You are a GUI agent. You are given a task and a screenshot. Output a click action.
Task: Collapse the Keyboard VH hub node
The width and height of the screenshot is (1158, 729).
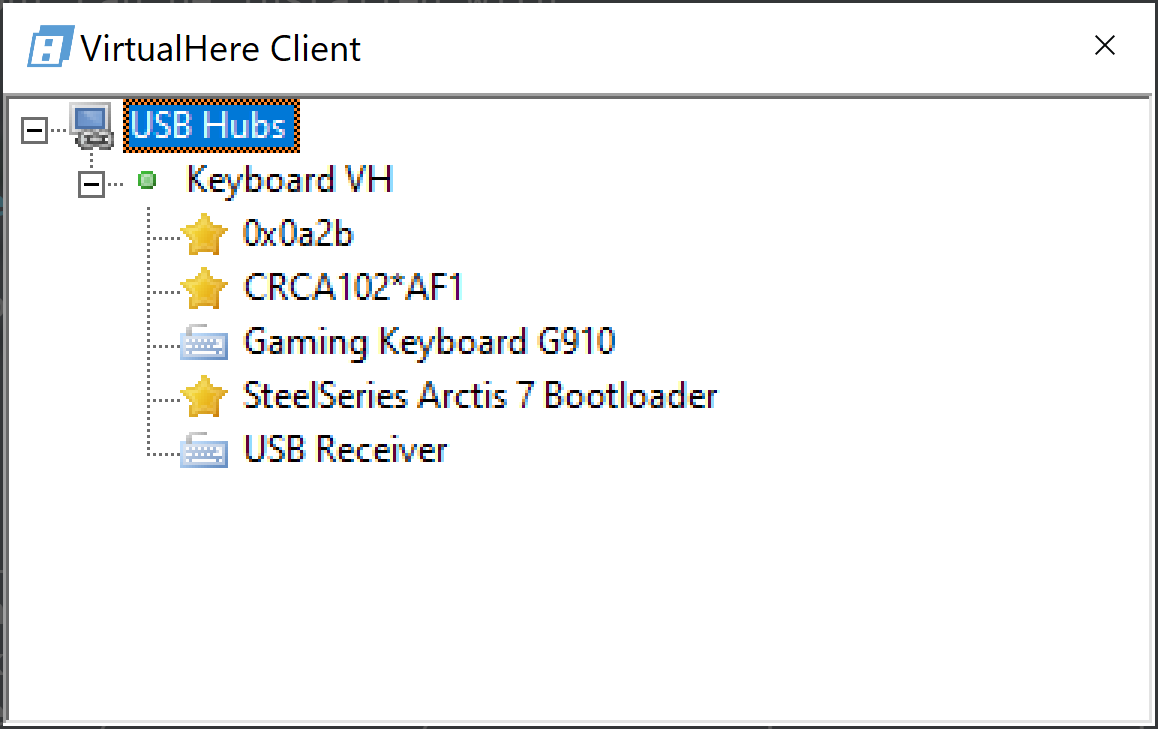point(93,183)
